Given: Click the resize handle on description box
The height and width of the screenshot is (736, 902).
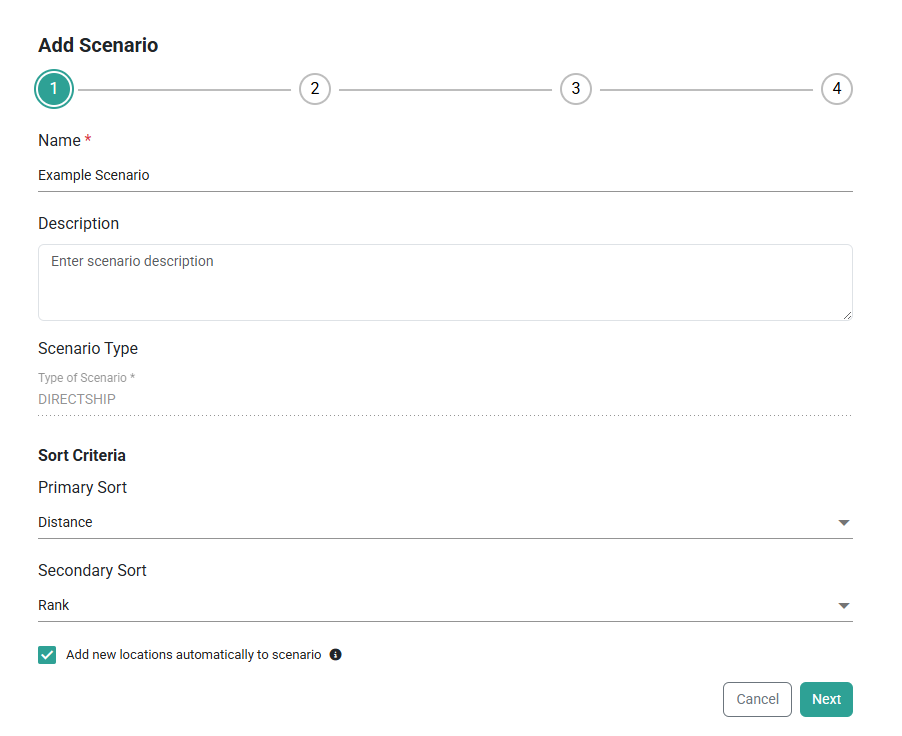Looking at the screenshot, I should click(848, 316).
